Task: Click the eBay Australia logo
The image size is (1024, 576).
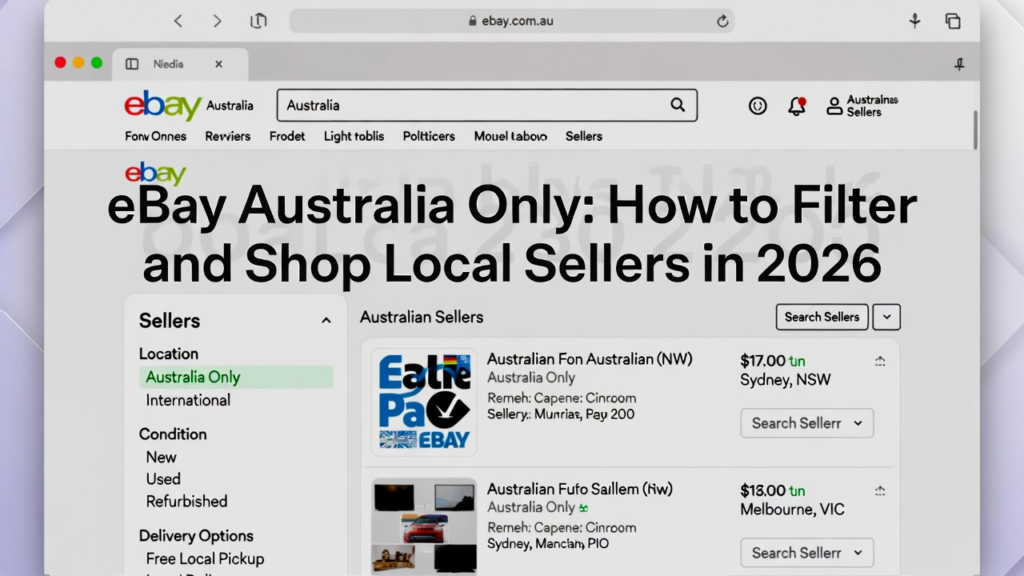Action: point(162,105)
